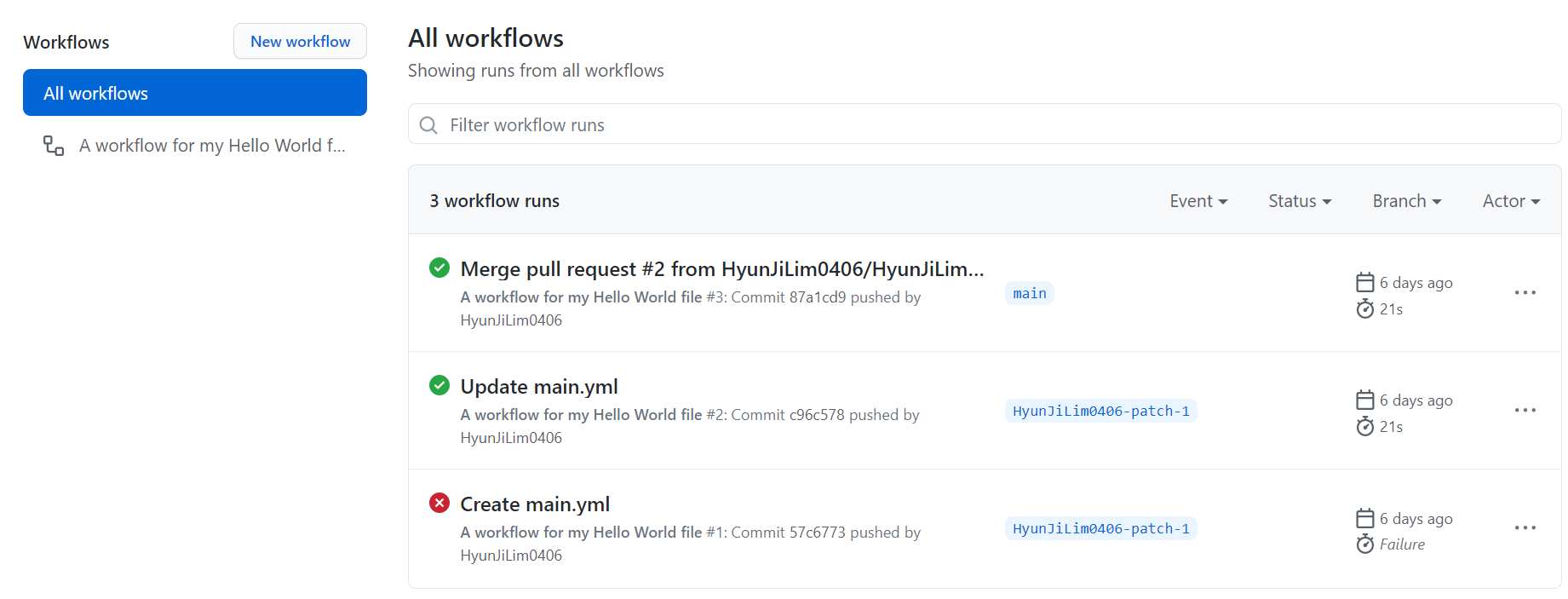
Task: Click green success icon for Merge pull request run
Action: pos(439,268)
